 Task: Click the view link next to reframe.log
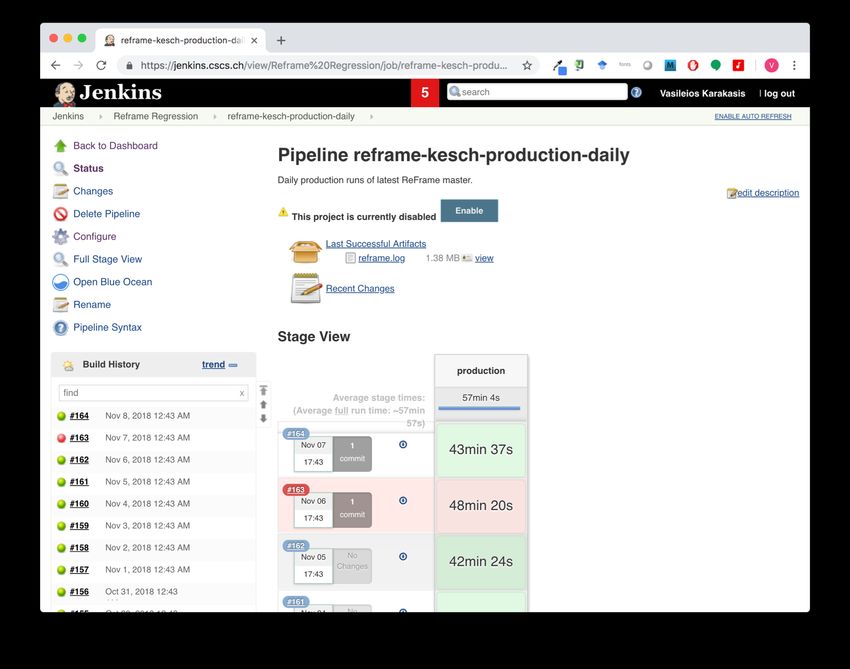(x=484, y=258)
